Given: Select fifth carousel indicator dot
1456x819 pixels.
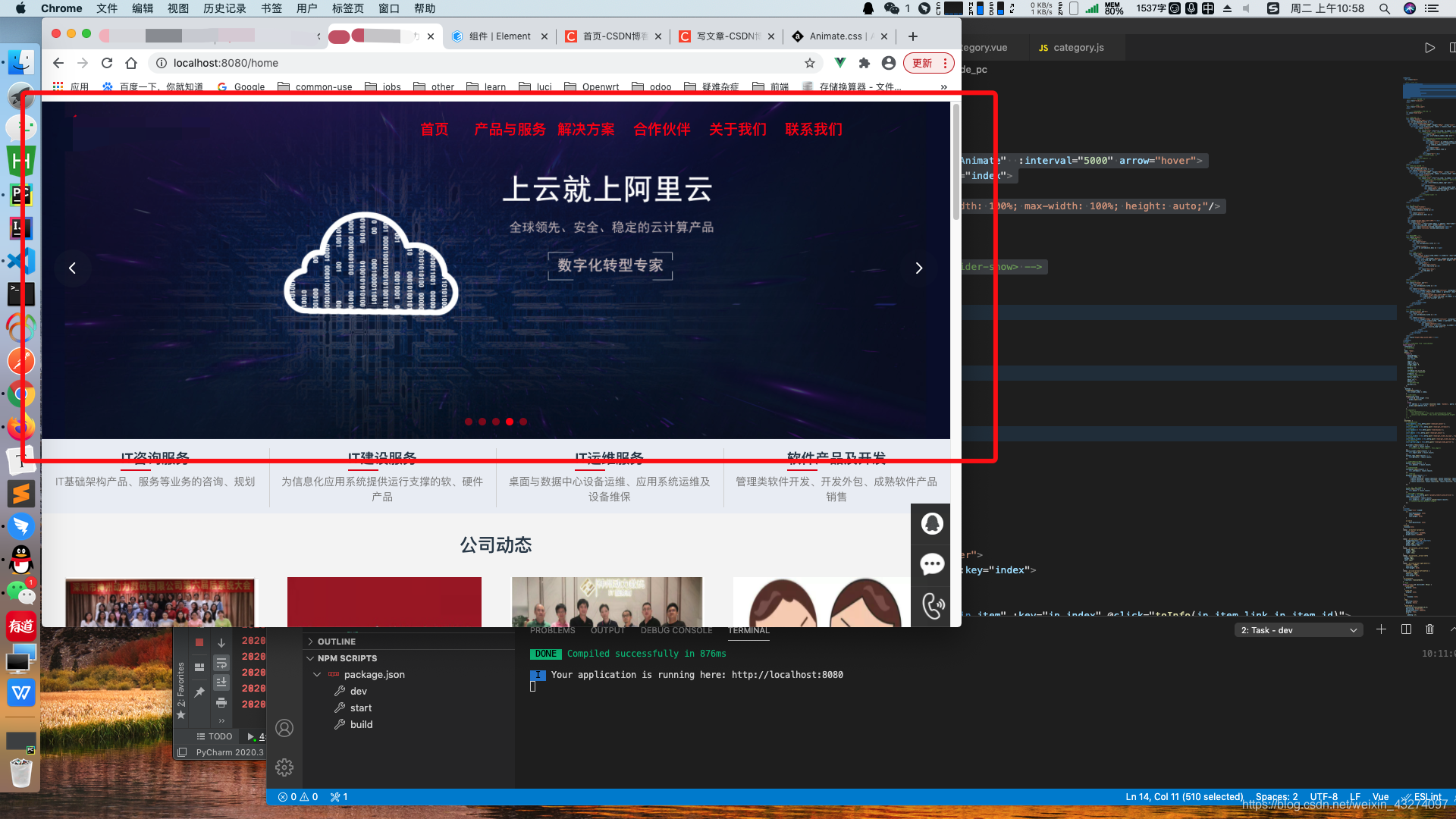Looking at the screenshot, I should point(523,422).
